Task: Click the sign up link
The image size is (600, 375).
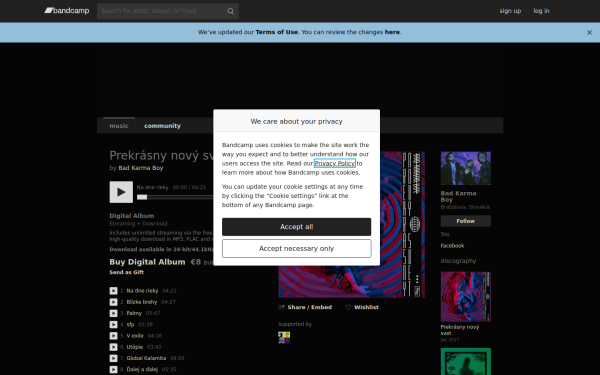Action: [x=510, y=11]
